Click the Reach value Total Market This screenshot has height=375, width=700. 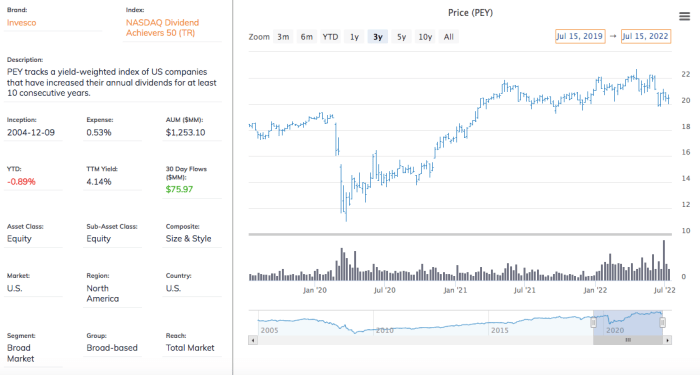190,348
